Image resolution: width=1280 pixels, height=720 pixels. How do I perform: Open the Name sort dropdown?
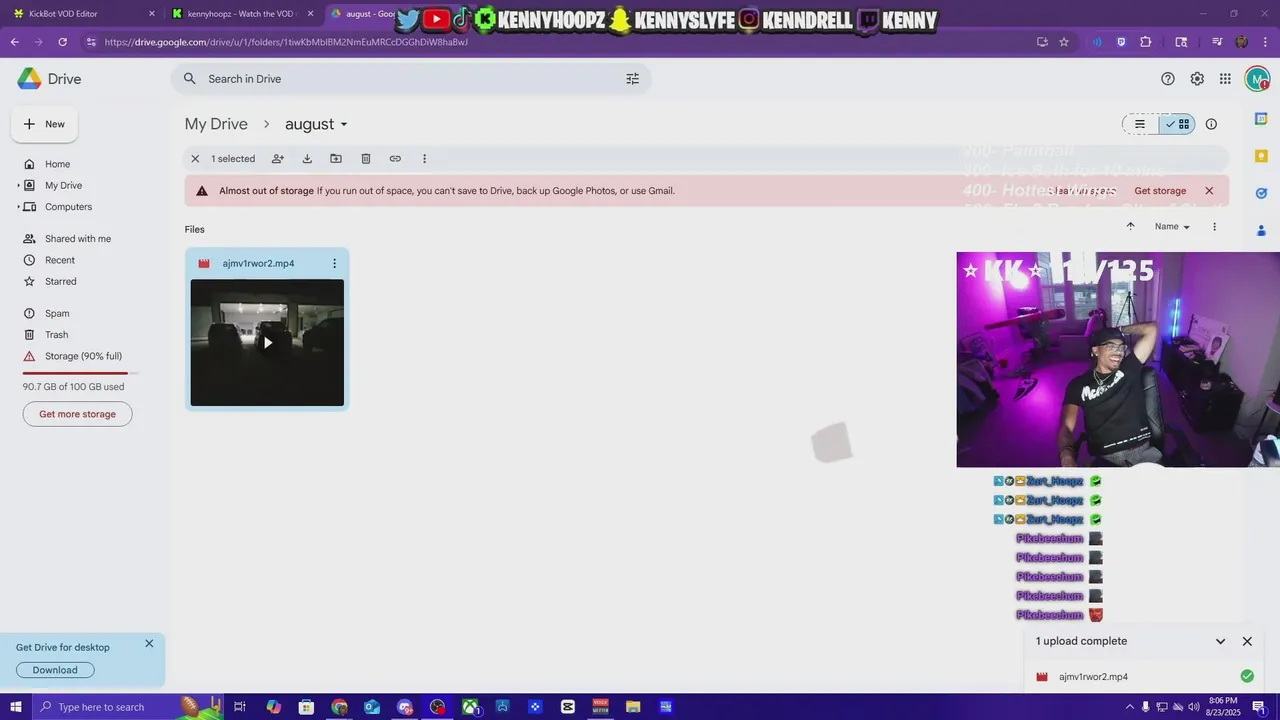pos(1172,227)
